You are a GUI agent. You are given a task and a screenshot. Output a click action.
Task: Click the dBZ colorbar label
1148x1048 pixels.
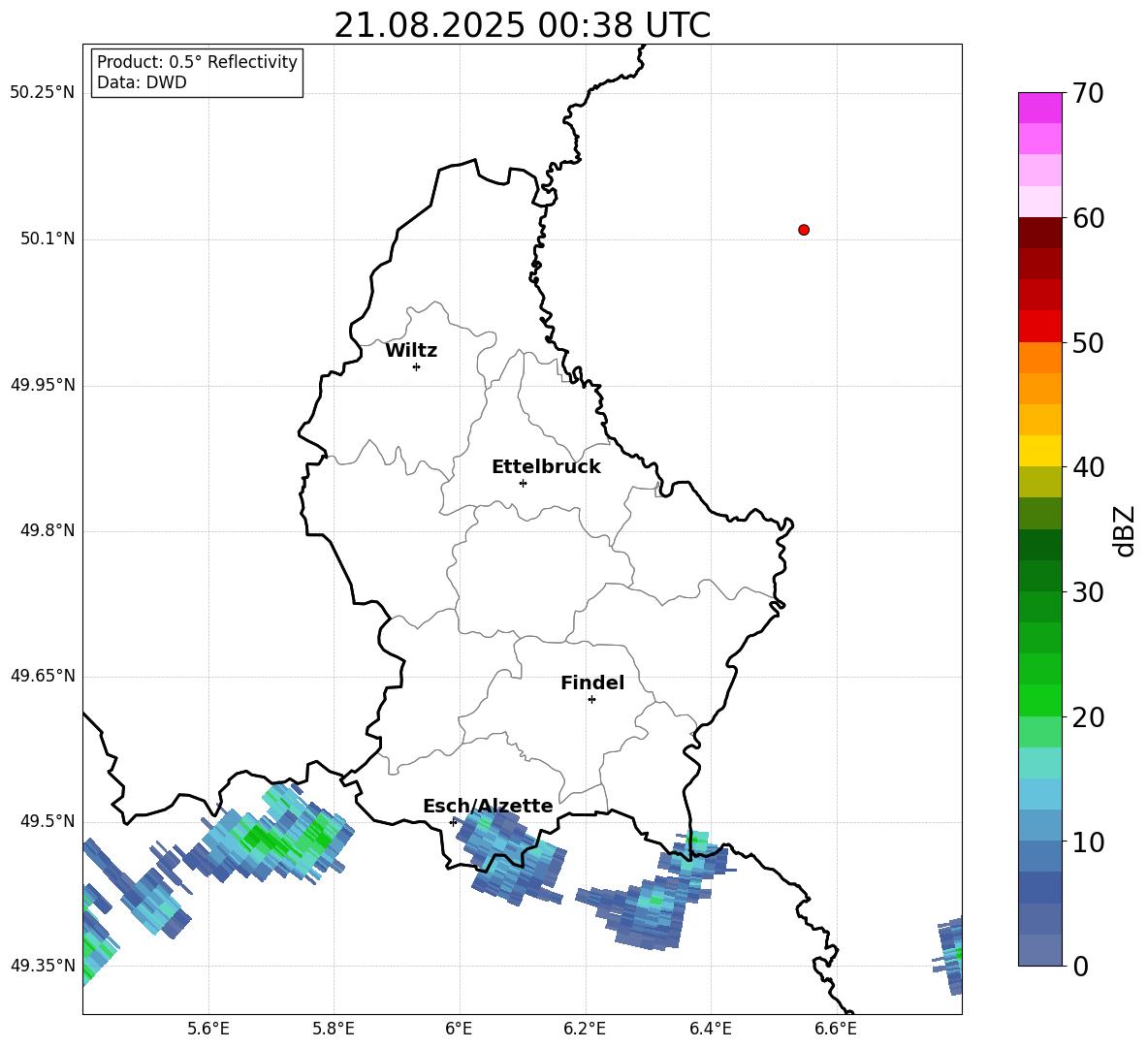click(x=1124, y=530)
